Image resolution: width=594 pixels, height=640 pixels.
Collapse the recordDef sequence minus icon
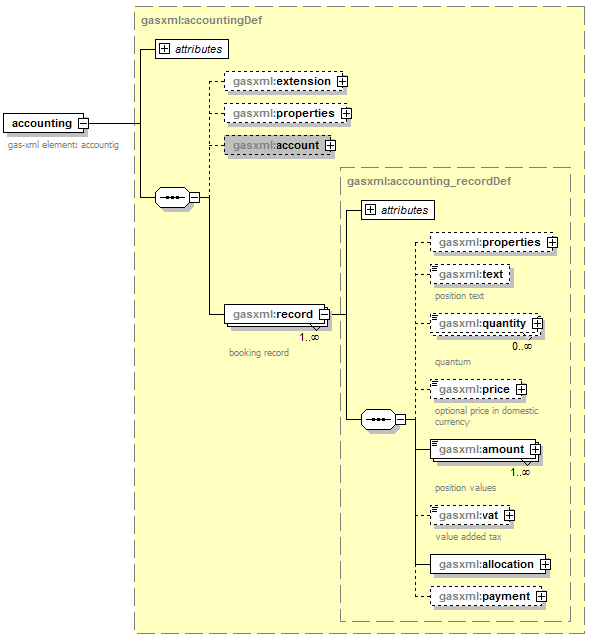point(400,419)
